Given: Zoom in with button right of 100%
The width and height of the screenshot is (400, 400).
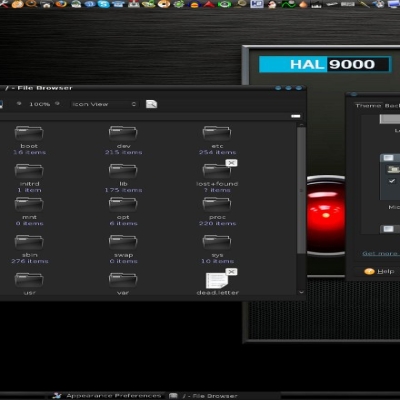Looking at the screenshot, I should [57, 104].
